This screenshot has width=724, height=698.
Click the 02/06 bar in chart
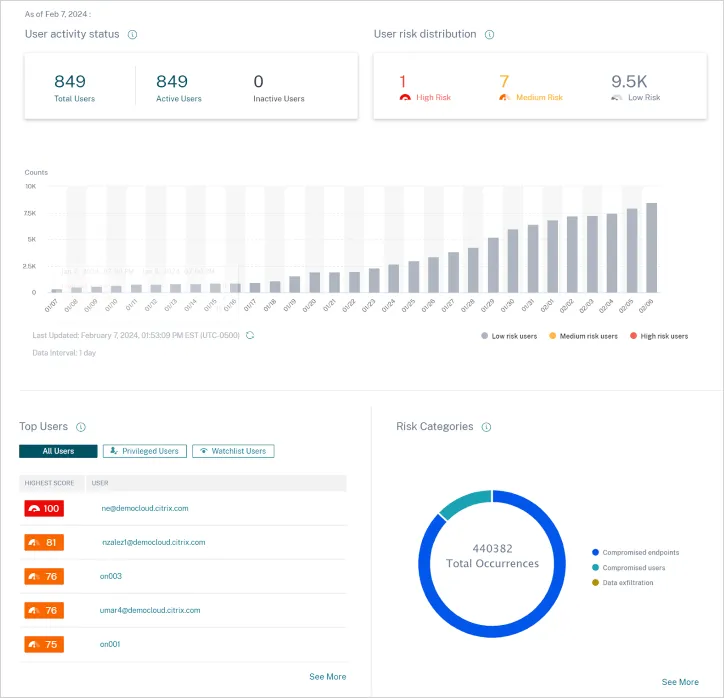coord(651,248)
